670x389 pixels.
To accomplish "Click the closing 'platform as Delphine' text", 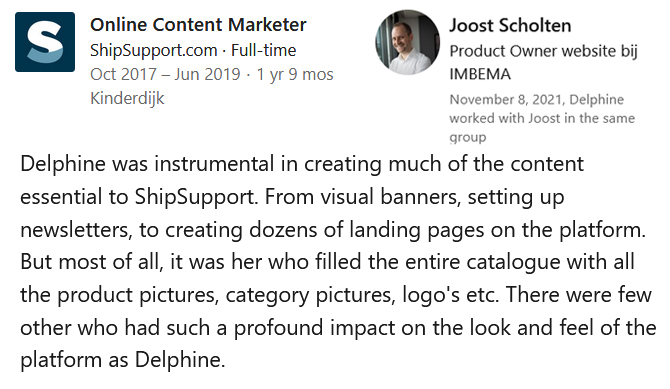I will point(122,360).
